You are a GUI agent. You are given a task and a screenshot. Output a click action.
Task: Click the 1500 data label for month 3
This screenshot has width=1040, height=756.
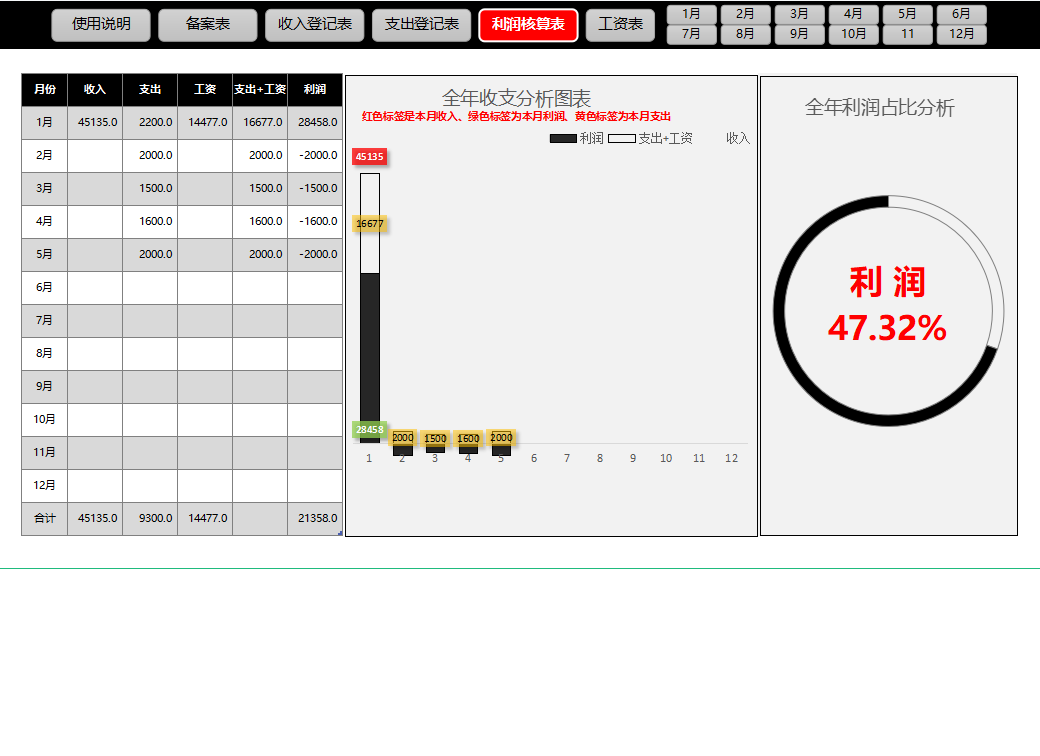435,438
